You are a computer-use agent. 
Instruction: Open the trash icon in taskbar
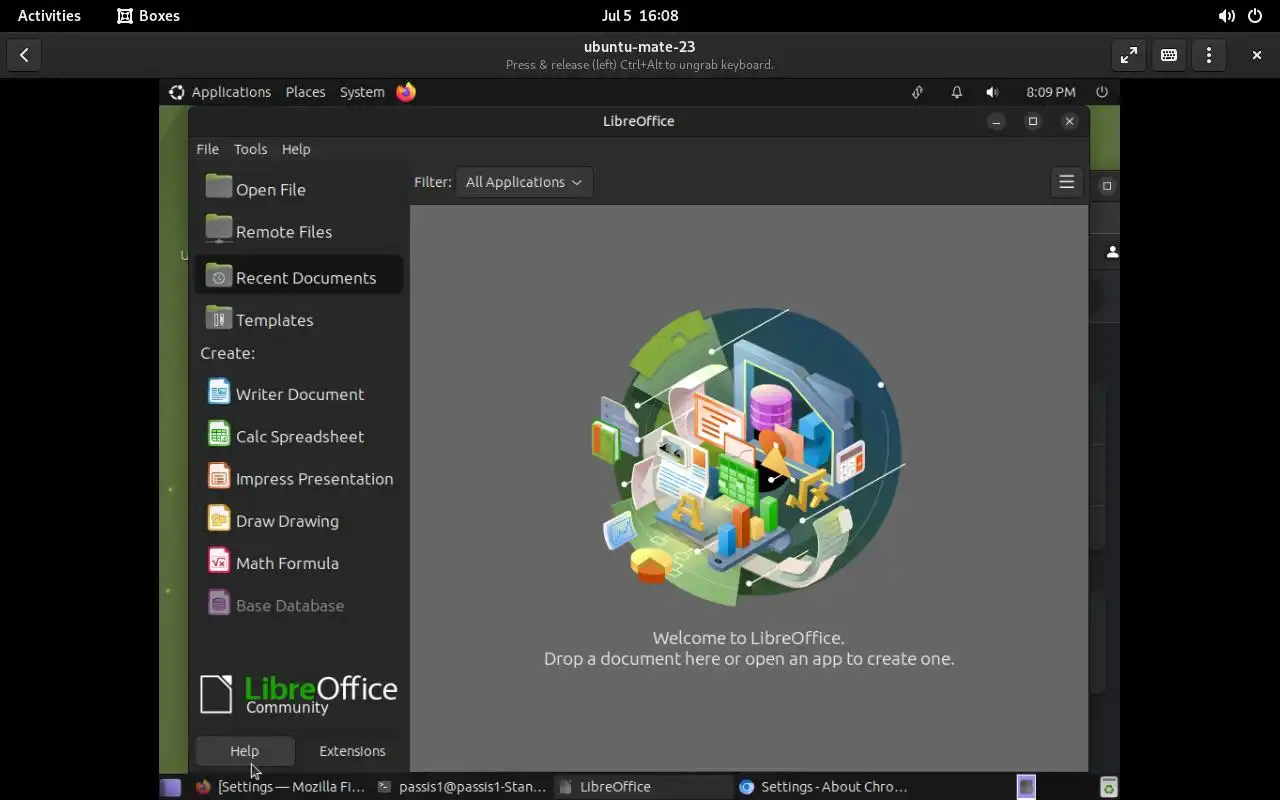(1108, 787)
